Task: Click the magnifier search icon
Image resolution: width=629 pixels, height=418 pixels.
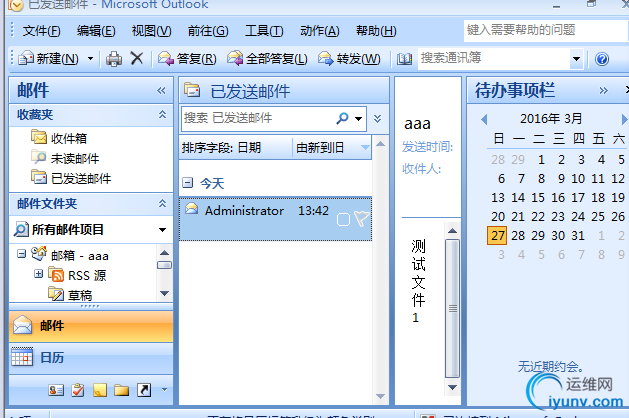Action: [x=342, y=118]
